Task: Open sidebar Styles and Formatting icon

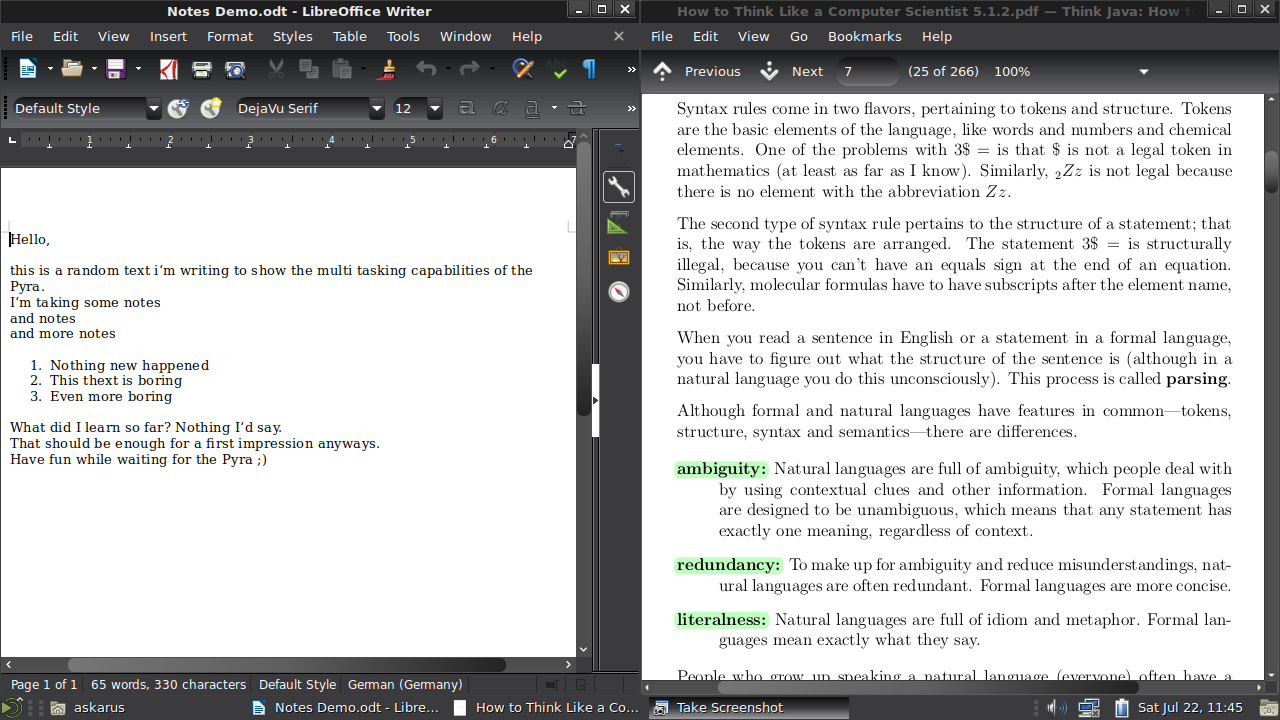Action: [x=619, y=223]
